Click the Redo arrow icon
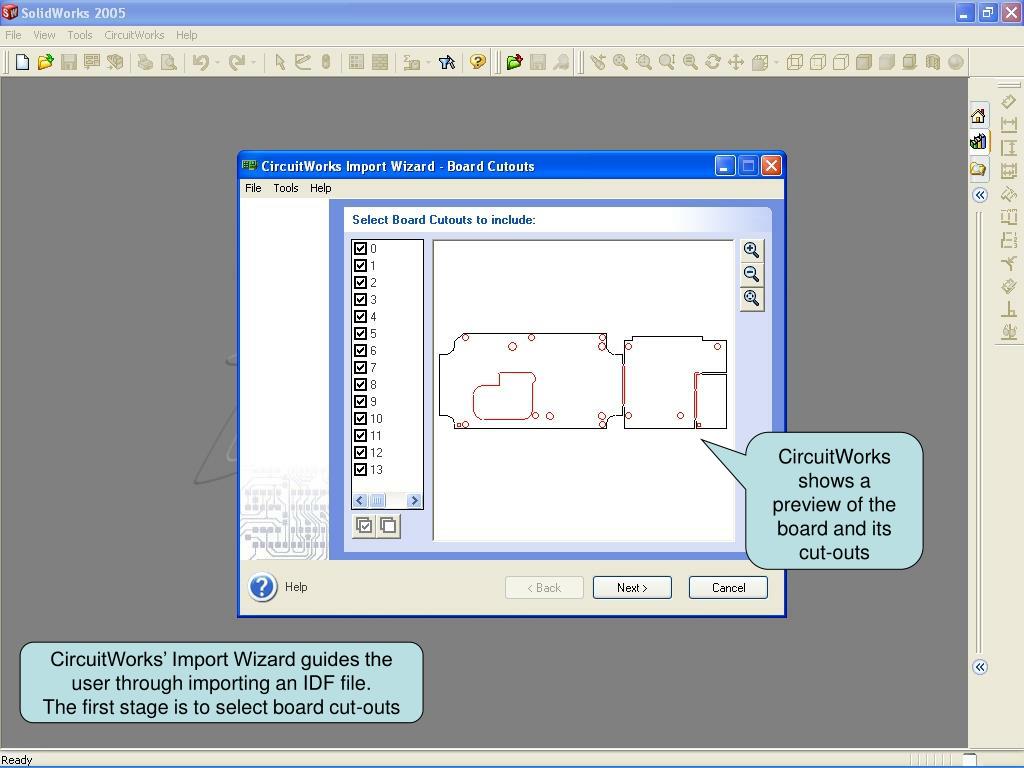 click(236, 62)
